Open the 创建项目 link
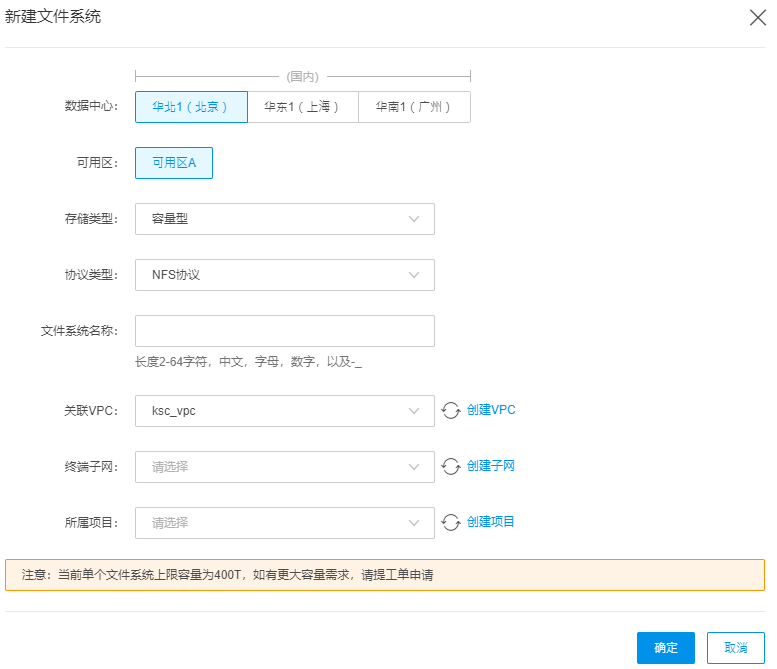 coord(491,522)
